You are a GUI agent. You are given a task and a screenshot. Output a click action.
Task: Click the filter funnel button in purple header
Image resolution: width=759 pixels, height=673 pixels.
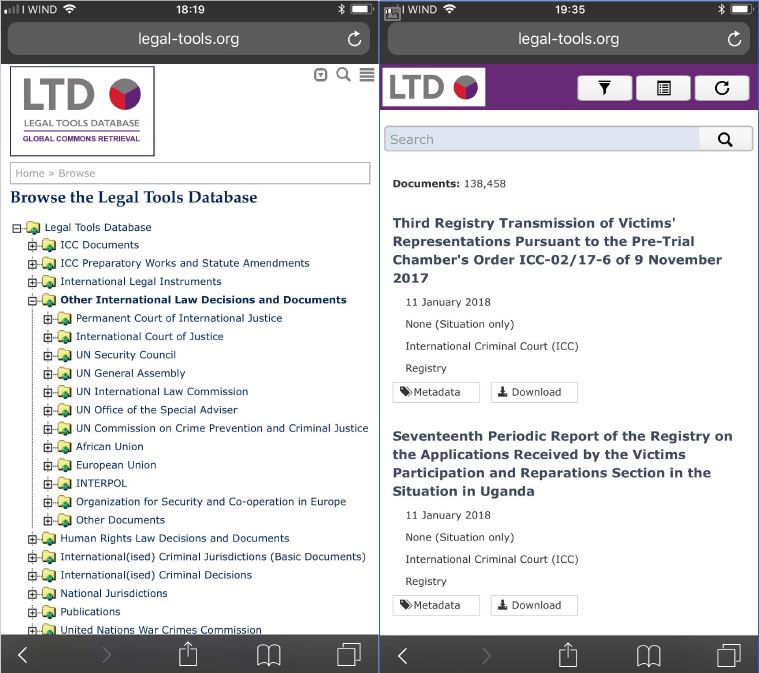[604, 88]
